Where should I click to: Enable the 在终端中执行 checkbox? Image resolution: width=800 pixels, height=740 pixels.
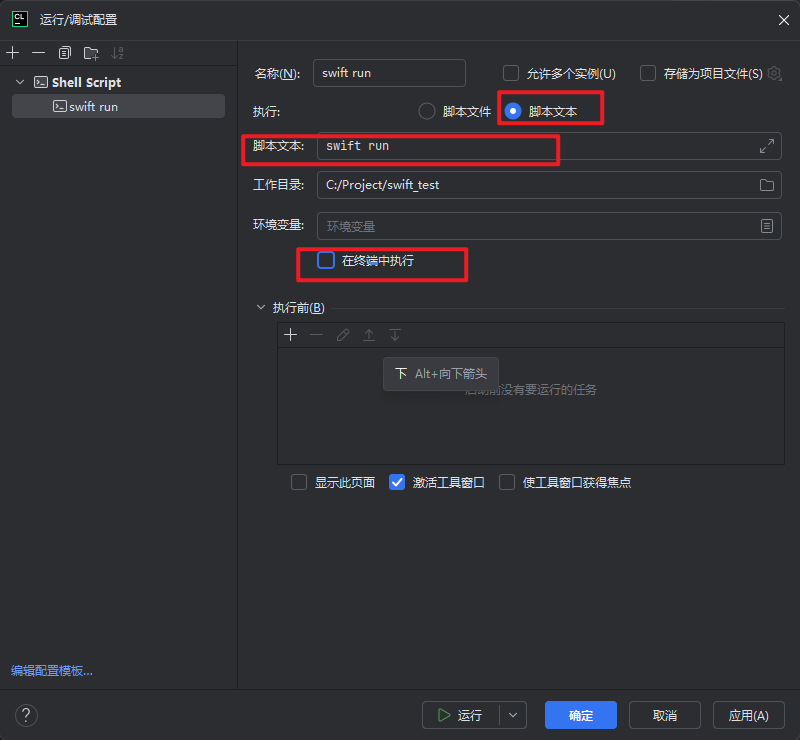[325, 260]
